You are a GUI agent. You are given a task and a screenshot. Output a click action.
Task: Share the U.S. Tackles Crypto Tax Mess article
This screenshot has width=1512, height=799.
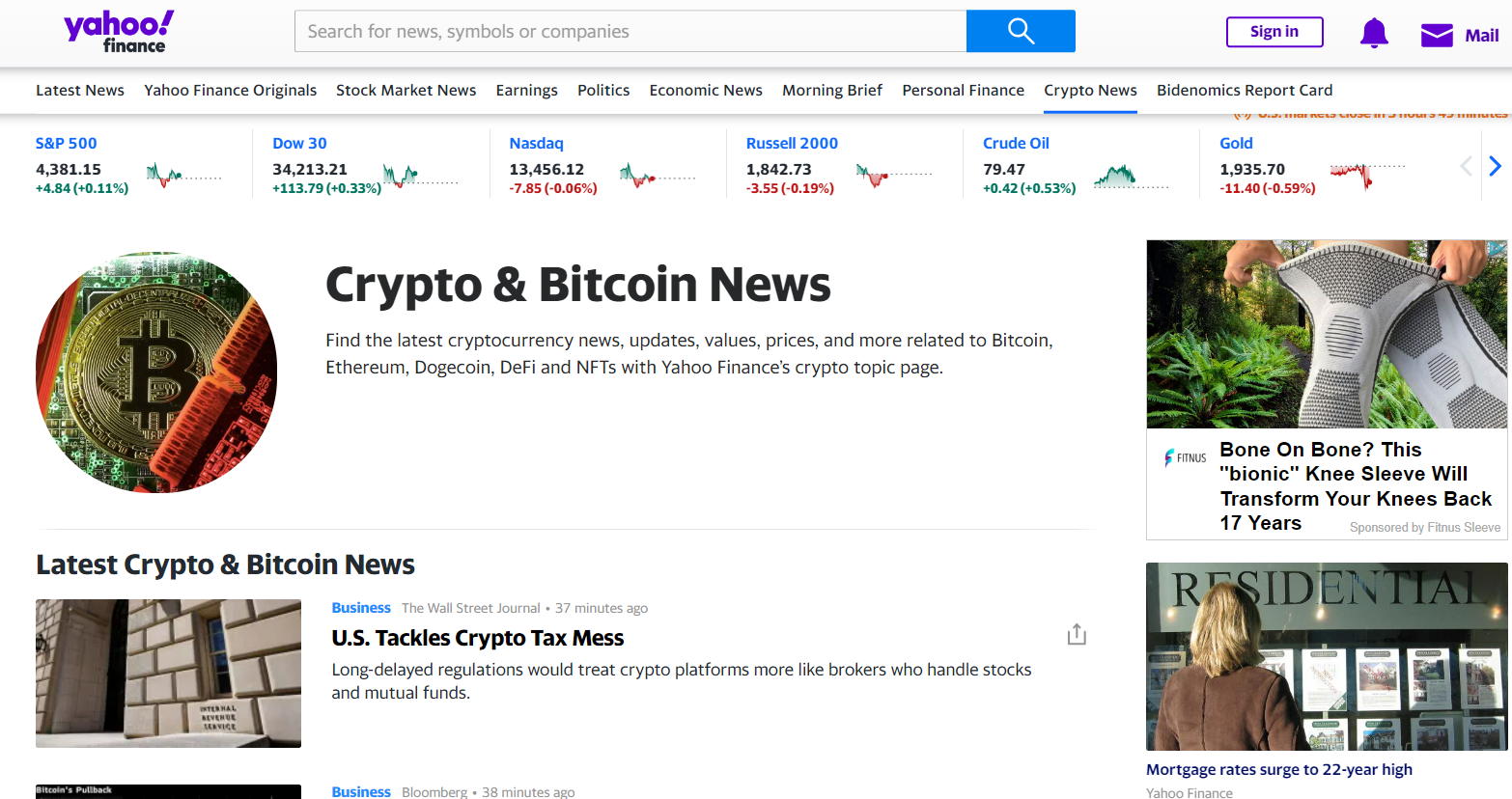[1077, 634]
